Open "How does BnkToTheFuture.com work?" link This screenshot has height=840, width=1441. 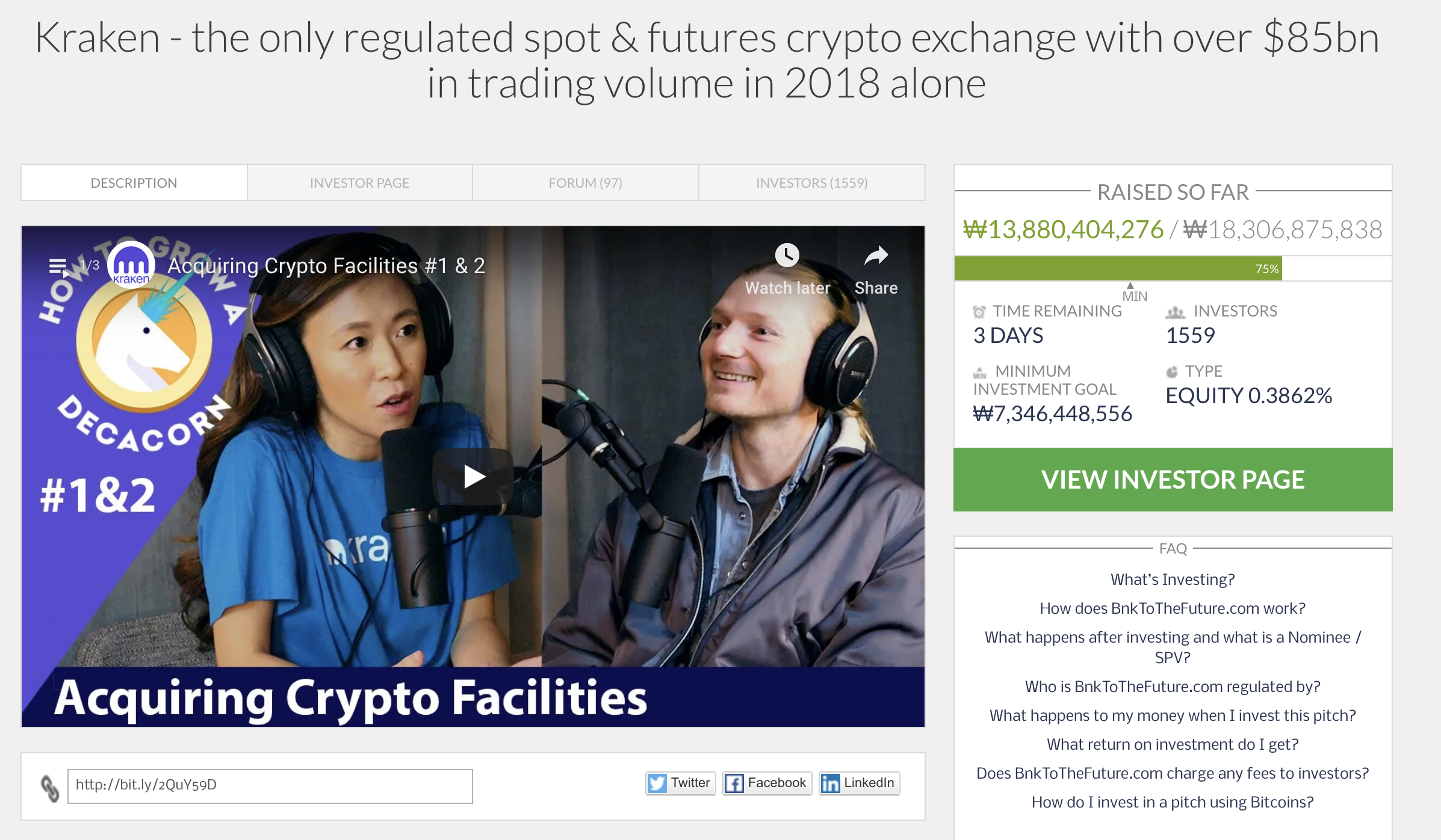1173,608
